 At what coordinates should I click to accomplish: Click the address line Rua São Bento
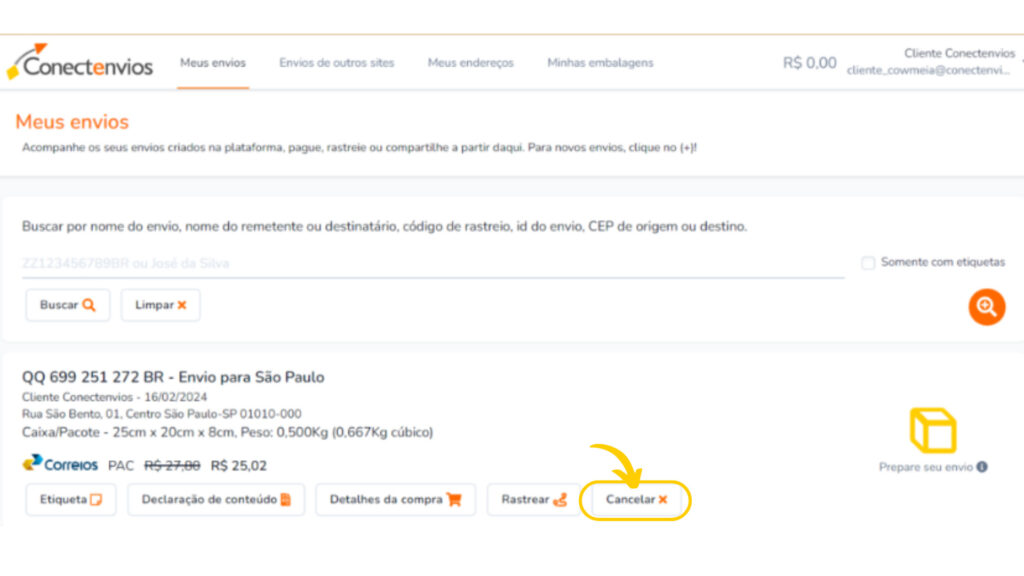tap(162, 414)
